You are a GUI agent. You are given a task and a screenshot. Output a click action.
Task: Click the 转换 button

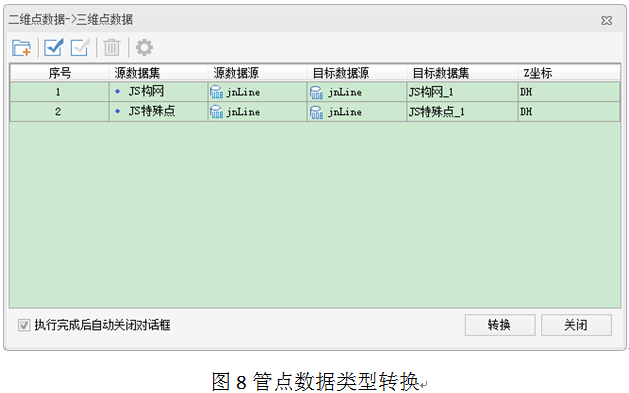pyautogui.click(x=500, y=325)
